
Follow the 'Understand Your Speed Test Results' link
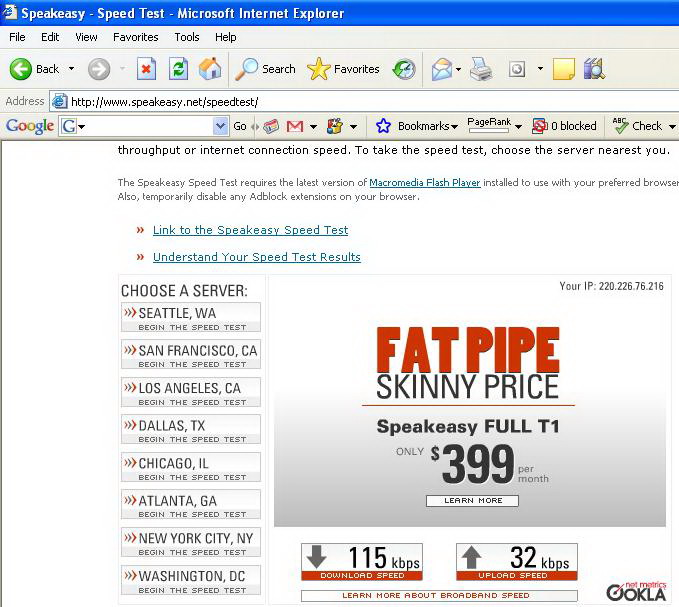tap(256, 257)
